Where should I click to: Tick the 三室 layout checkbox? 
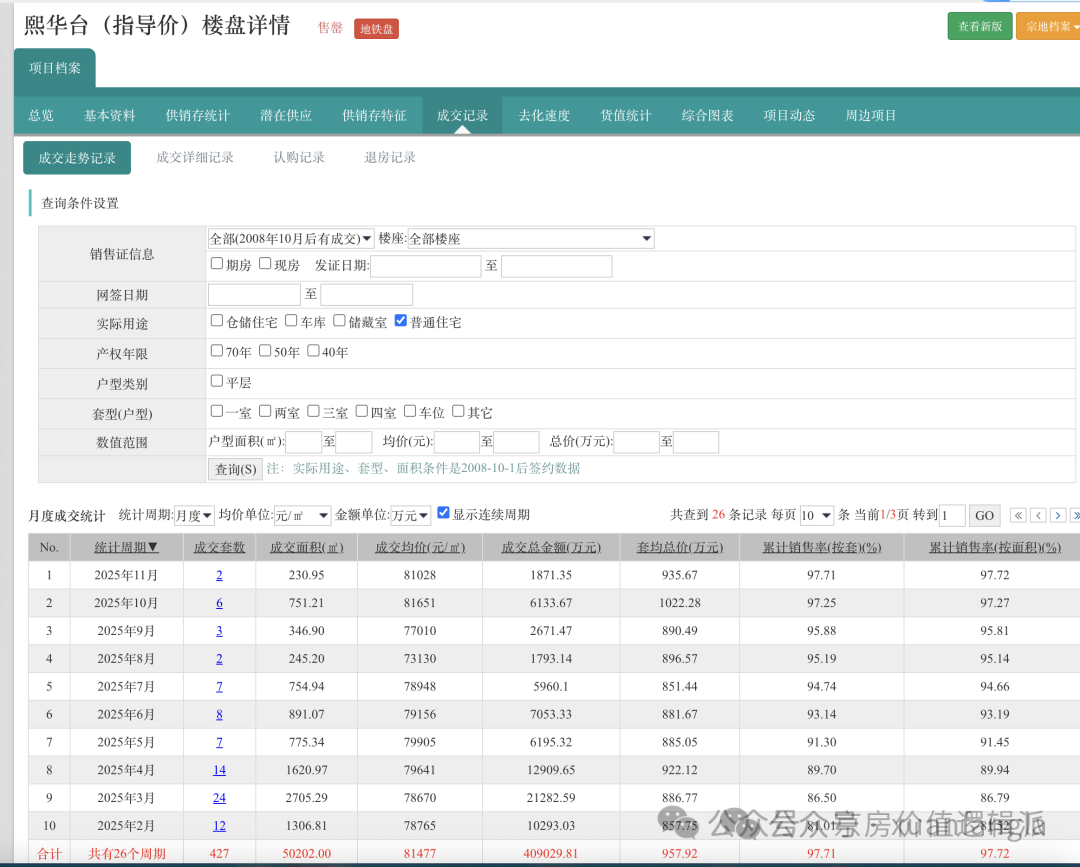(313, 411)
